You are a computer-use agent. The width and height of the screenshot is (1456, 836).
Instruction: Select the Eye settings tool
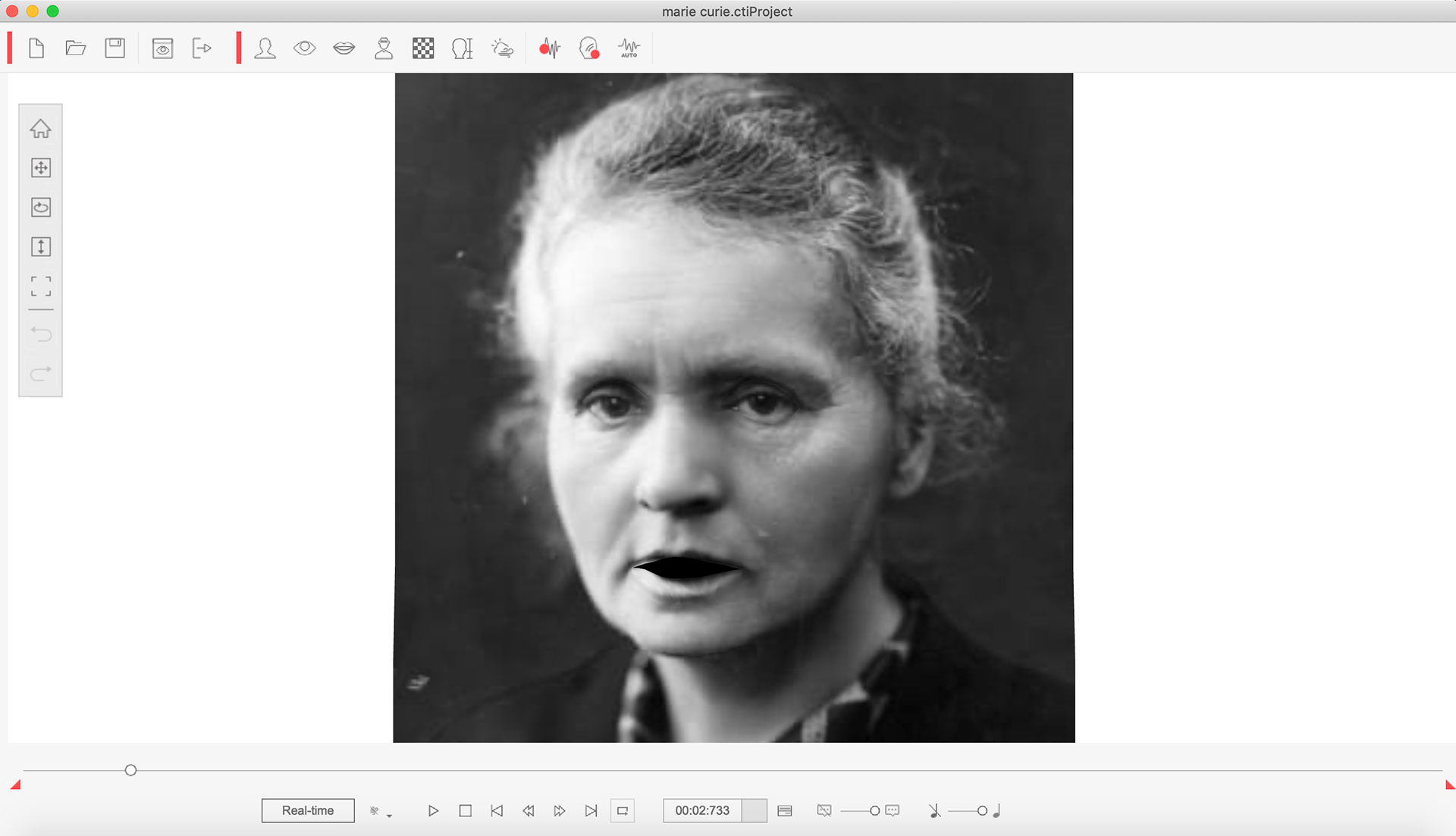[x=304, y=49]
